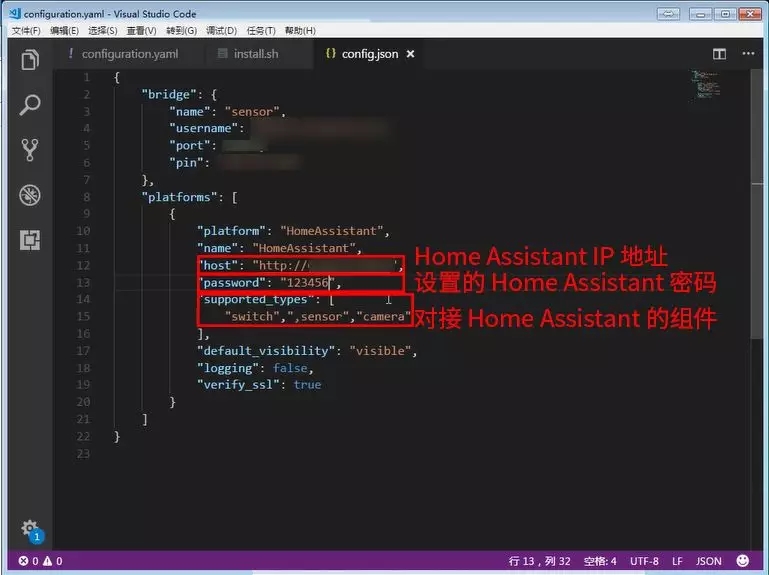This screenshot has height=575, width=769.
Task: Open the 文件(F) menu
Action: coord(26,30)
